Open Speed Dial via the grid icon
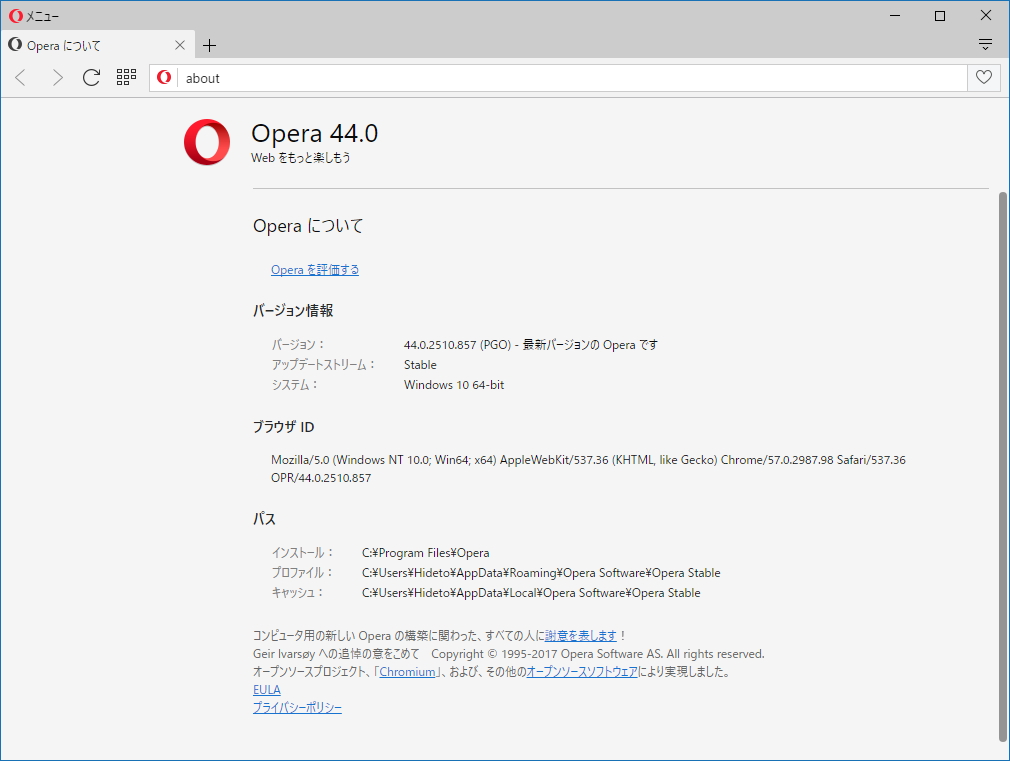Screen dimensions: 1010x761 [x=126, y=77]
